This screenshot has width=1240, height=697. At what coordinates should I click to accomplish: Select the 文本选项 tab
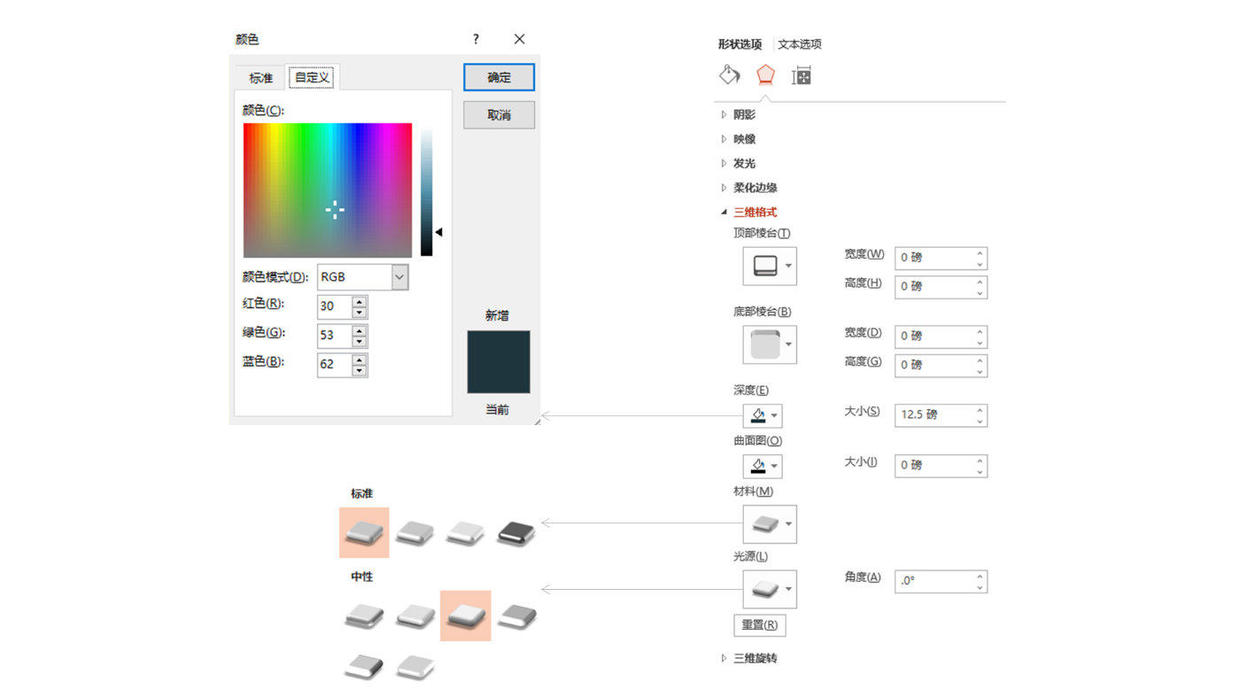pyautogui.click(x=800, y=44)
